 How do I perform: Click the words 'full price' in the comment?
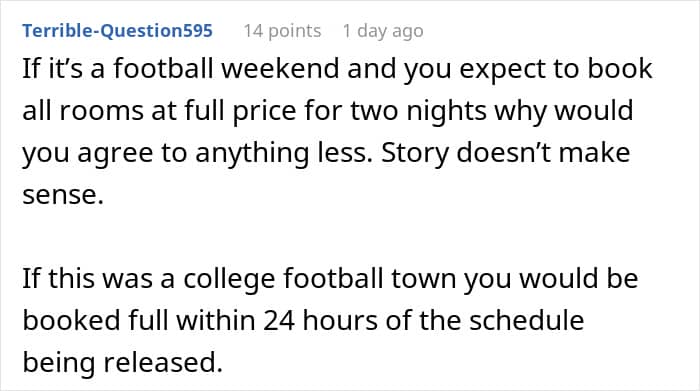tap(264, 111)
